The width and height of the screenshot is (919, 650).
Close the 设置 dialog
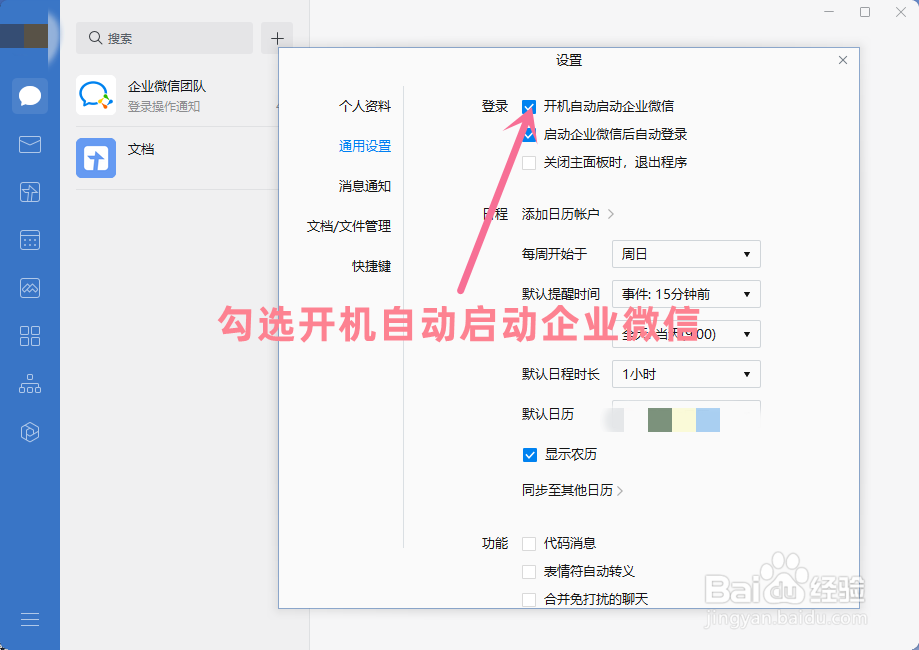[843, 60]
